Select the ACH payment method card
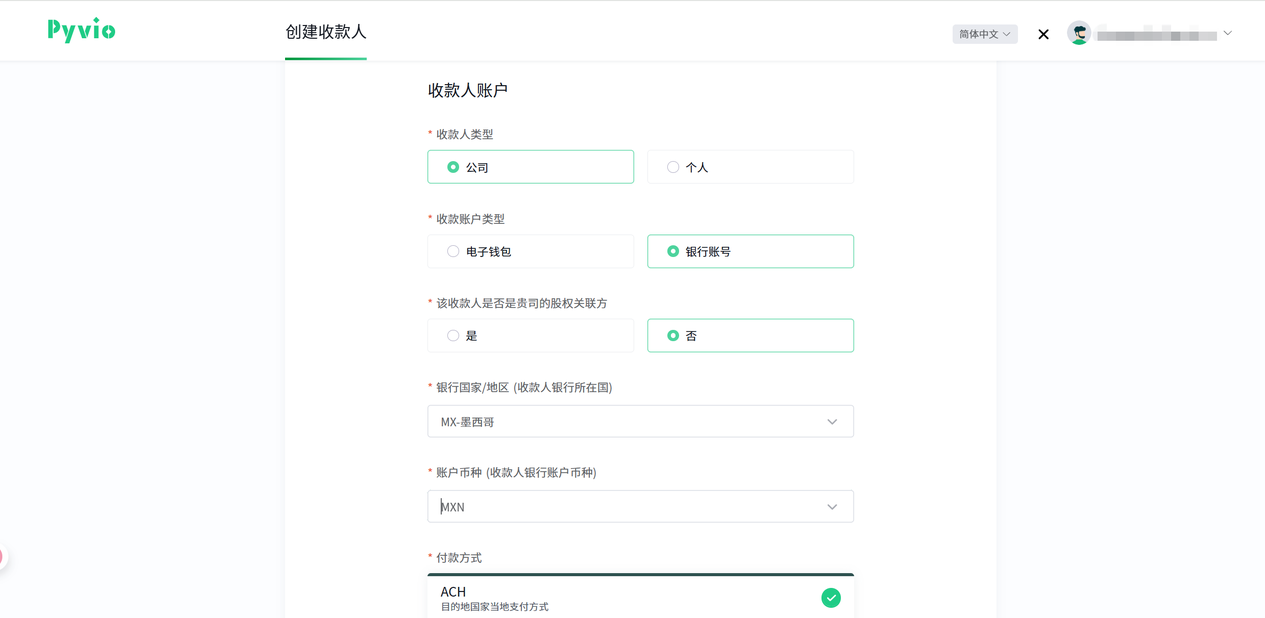The width and height of the screenshot is (1265, 618). click(620, 598)
